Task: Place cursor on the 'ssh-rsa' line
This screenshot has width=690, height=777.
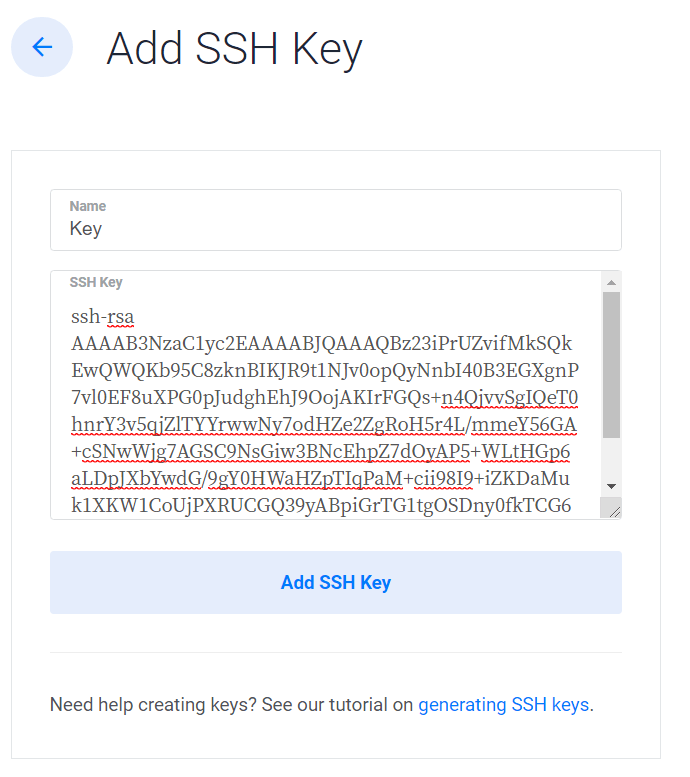Action: point(103,317)
